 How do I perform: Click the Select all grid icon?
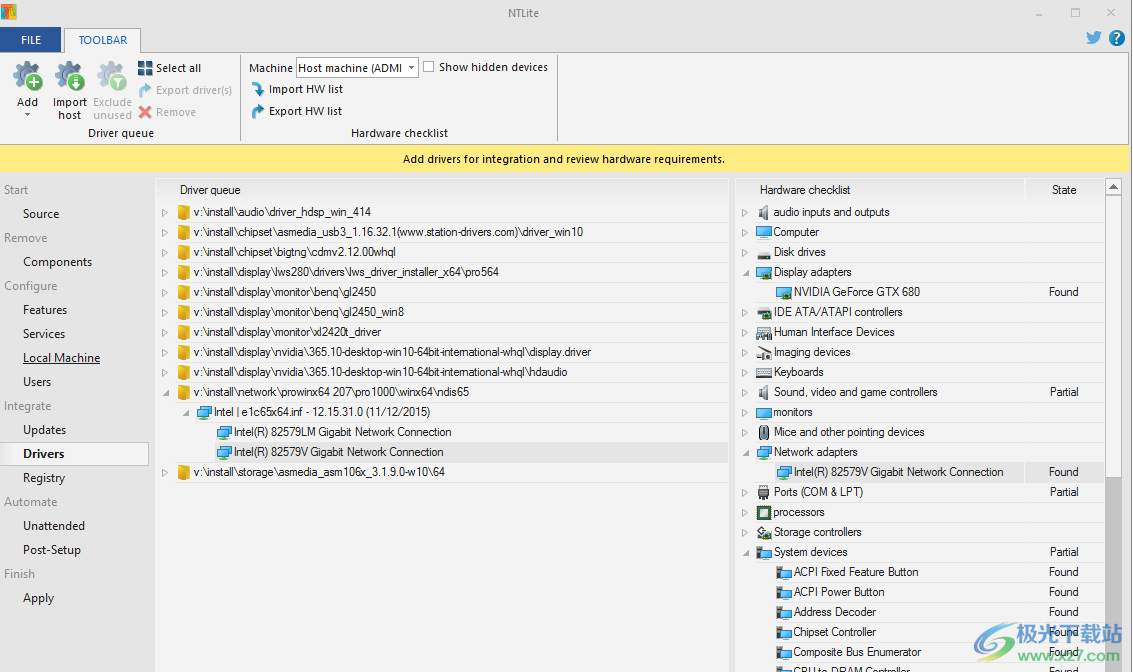coord(145,68)
